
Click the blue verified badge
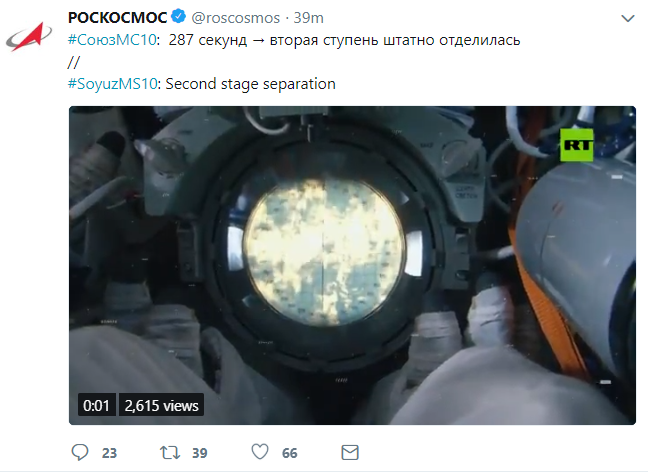(178, 17)
